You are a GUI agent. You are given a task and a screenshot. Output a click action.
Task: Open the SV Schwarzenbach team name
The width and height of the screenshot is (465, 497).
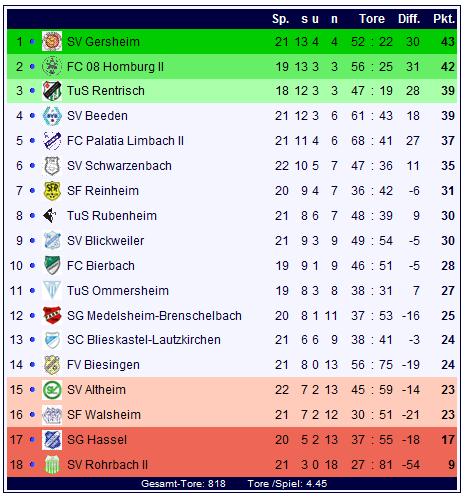[119, 166]
